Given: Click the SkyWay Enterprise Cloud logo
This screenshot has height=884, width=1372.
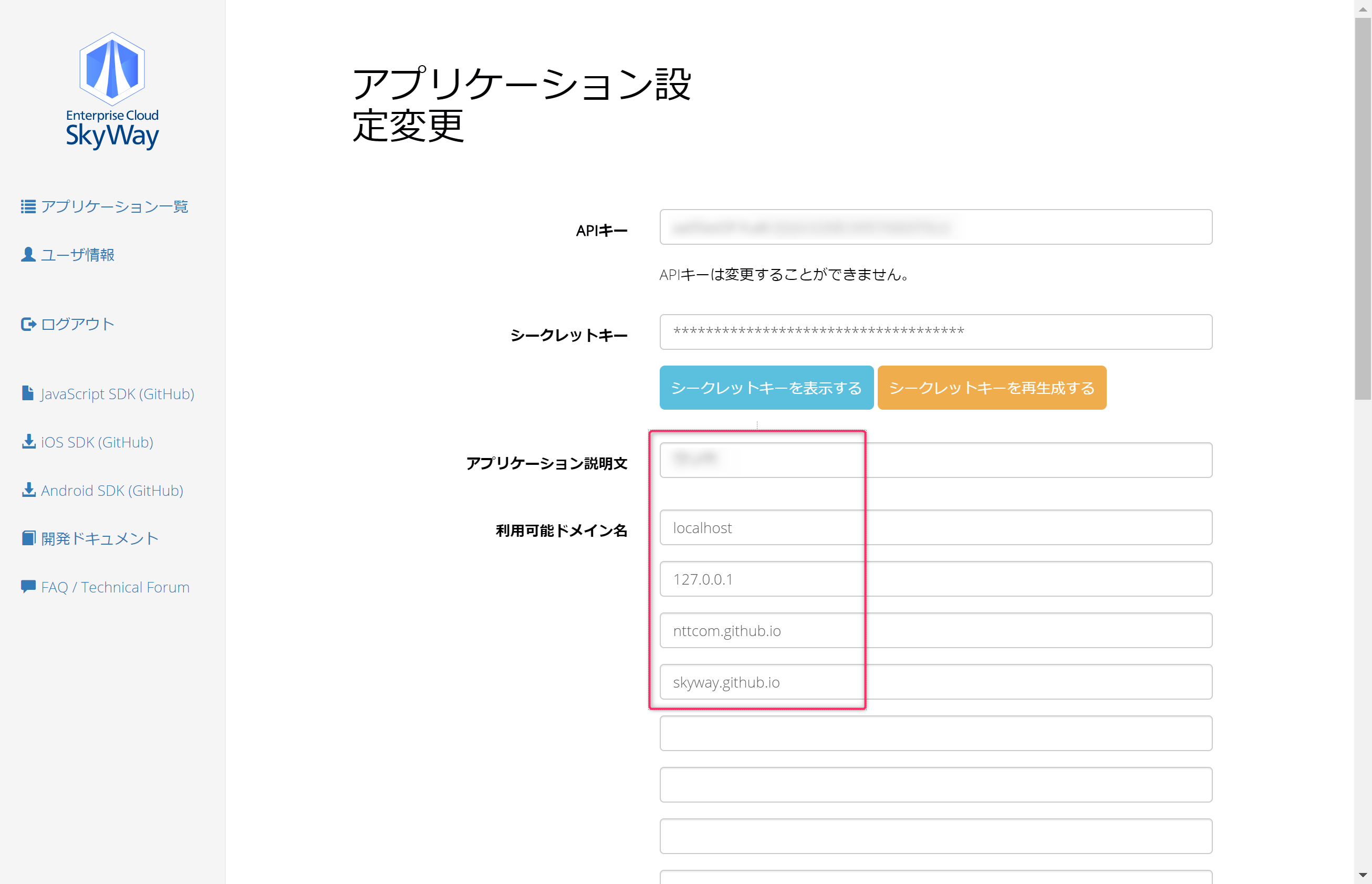Looking at the screenshot, I should 112,91.
